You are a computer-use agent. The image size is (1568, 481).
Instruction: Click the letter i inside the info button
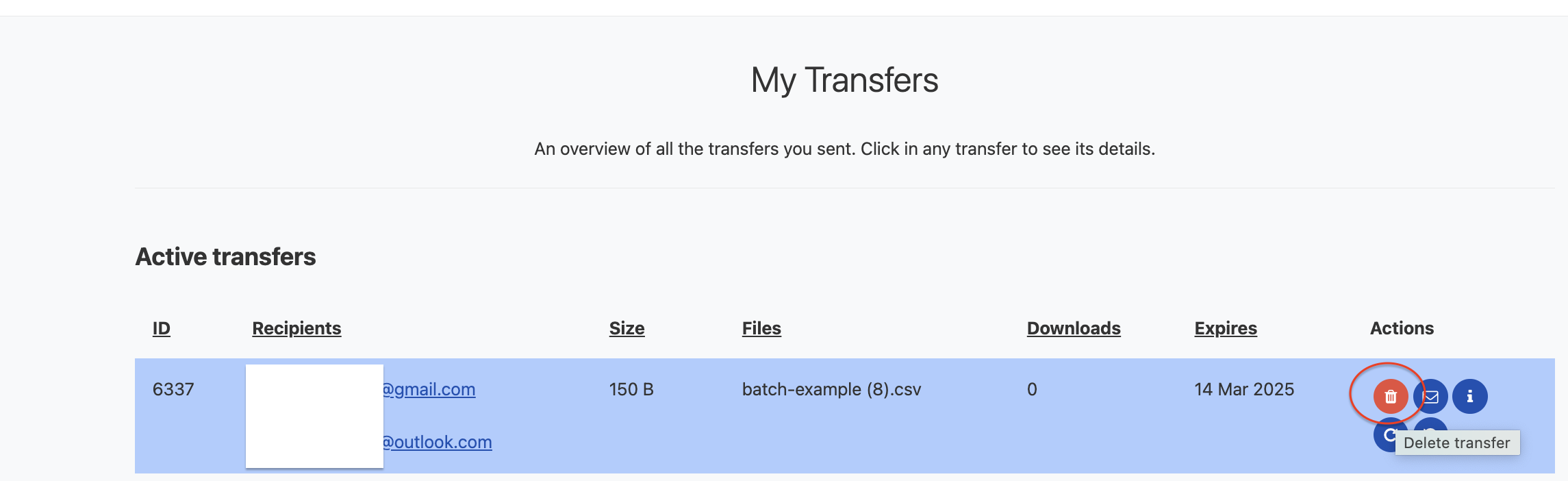pos(1470,396)
